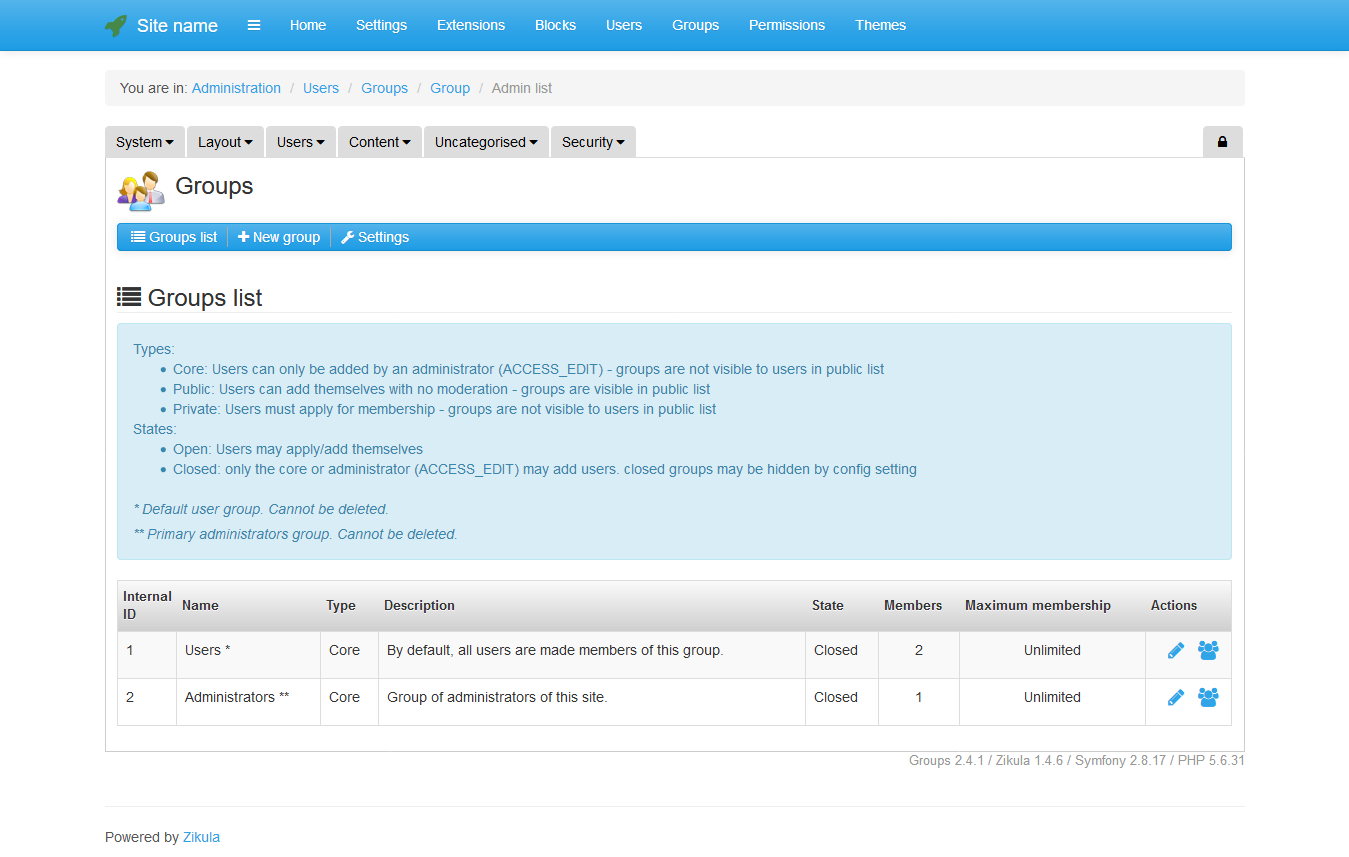1349x857 pixels.
Task: Go to Permissions in top navbar
Action: [x=787, y=25]
